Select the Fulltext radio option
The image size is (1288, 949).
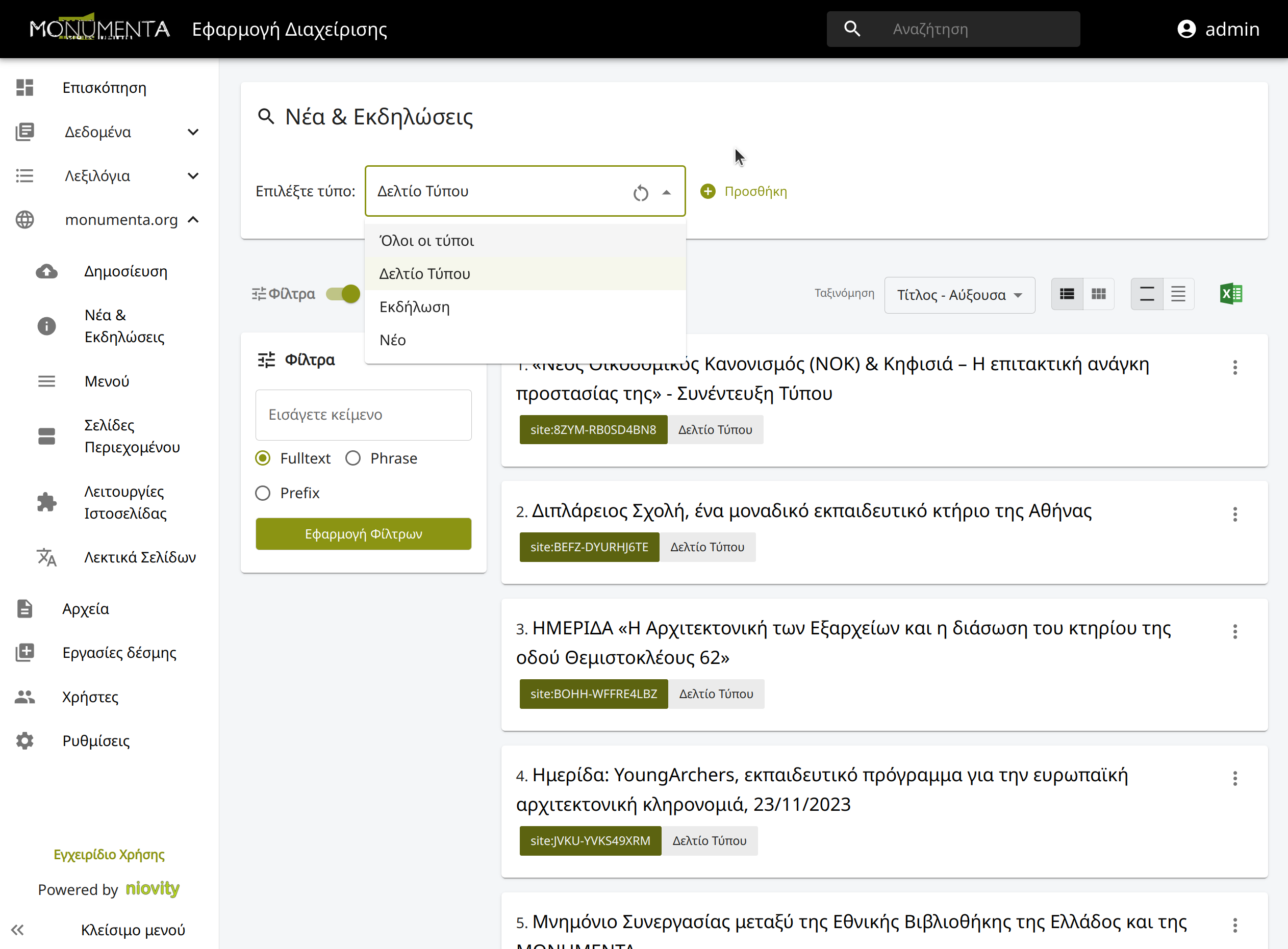pyautogui.click(x=263, y=458)
